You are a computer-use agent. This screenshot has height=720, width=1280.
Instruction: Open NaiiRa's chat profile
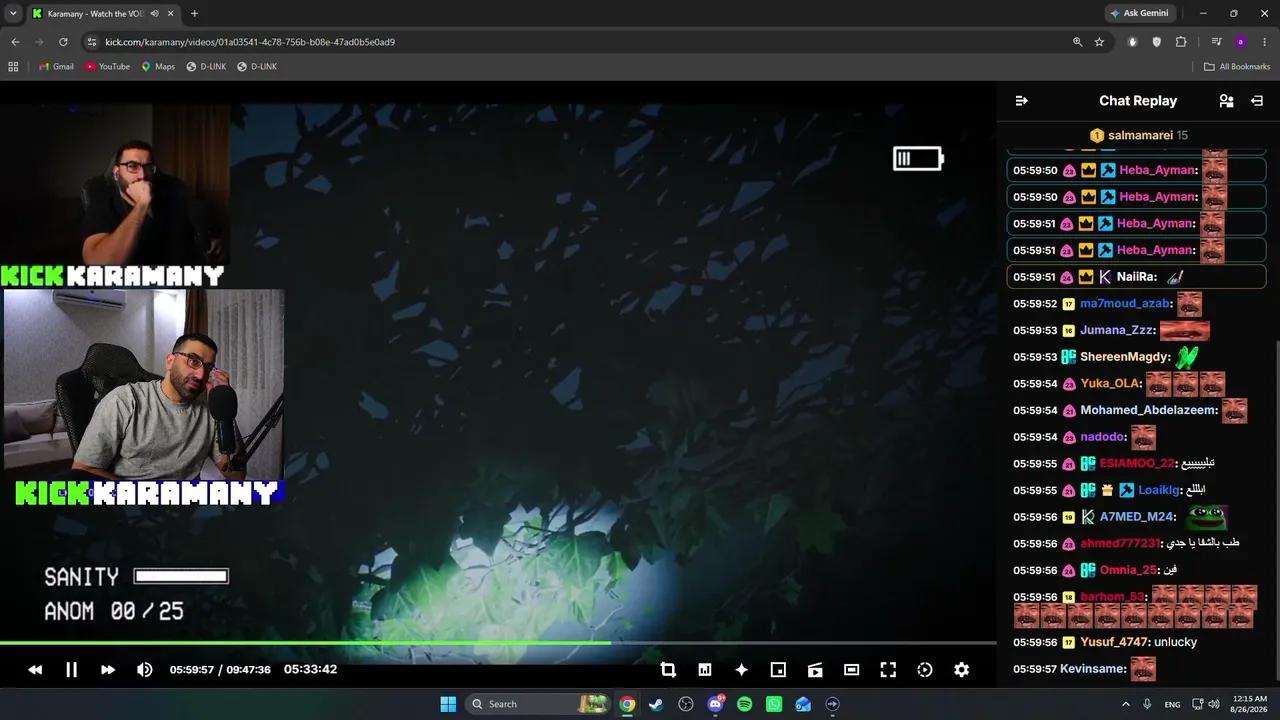(x=1137, y=277)
